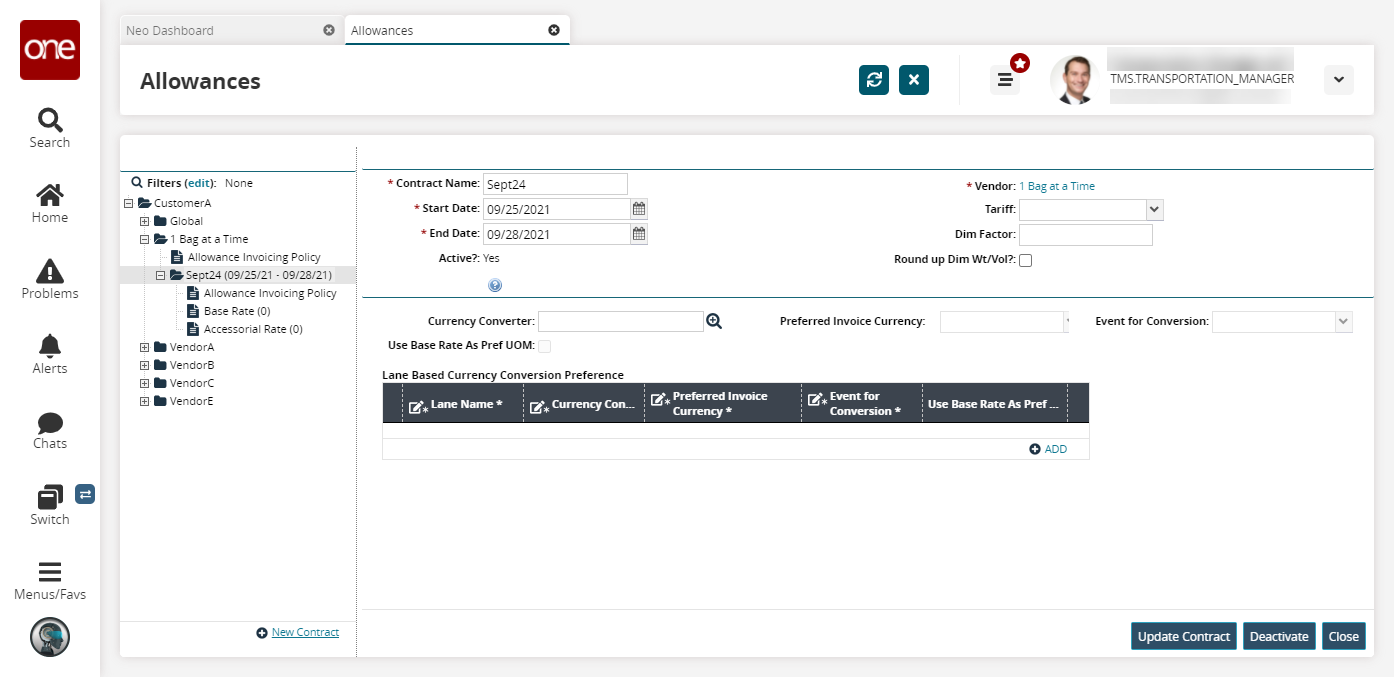The height and width of the screenshot is (677, 1394).
Task: Toggle Use Base Rate As Pref UOM checkbox
Action: [x=545, y=346]
